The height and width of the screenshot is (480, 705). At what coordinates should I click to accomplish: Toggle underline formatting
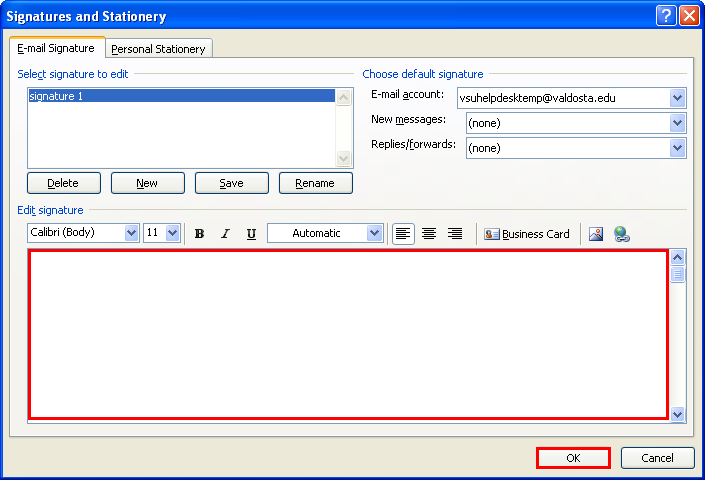251,233
